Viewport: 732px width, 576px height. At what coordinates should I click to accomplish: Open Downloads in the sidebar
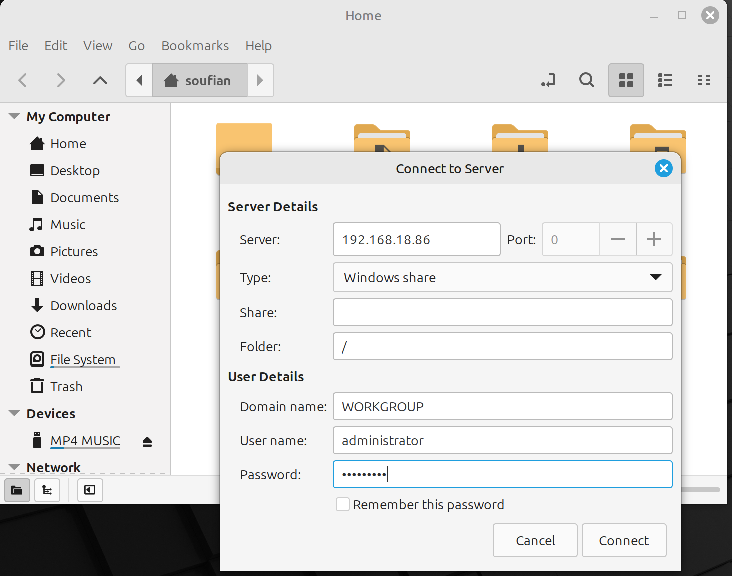tap(83, 306)
